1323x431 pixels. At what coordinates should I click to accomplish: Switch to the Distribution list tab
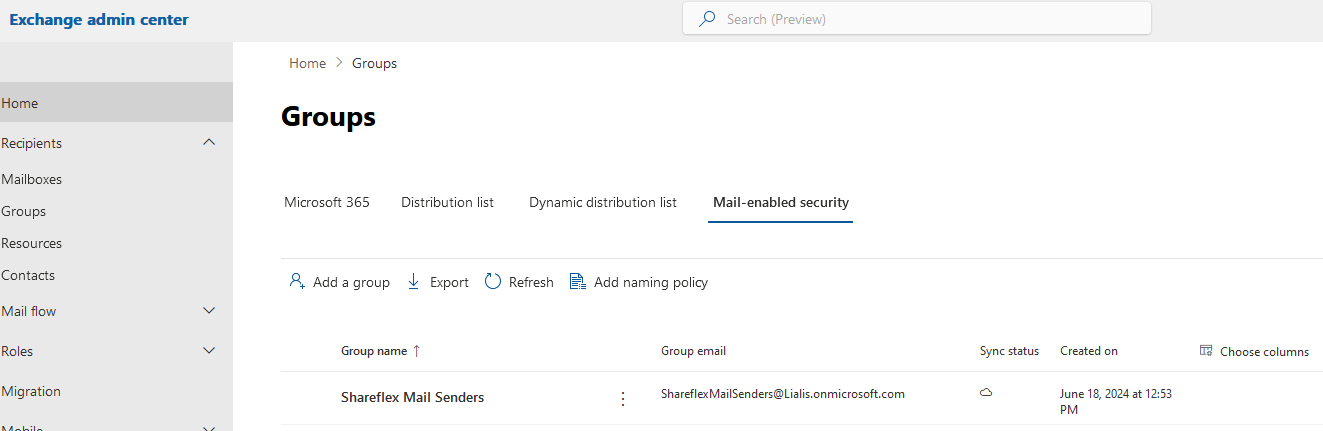447,202
